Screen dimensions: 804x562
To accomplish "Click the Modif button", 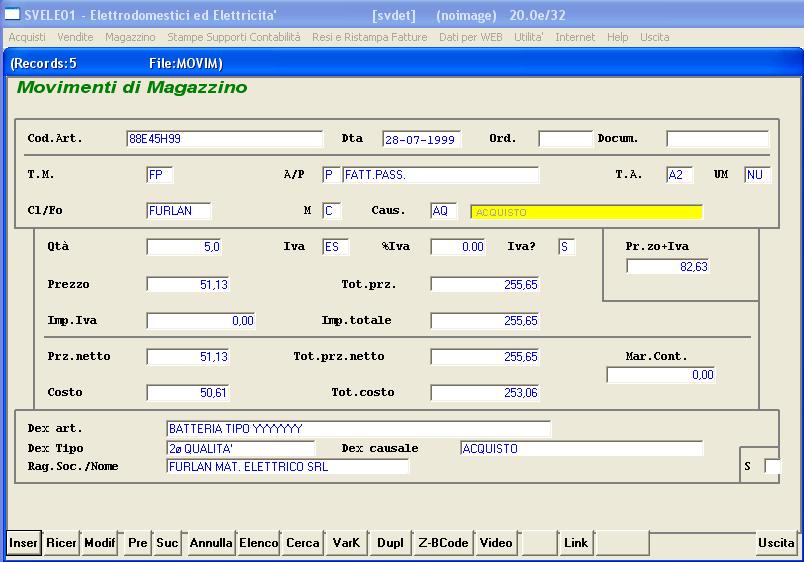I will click(x=99, y=543).
